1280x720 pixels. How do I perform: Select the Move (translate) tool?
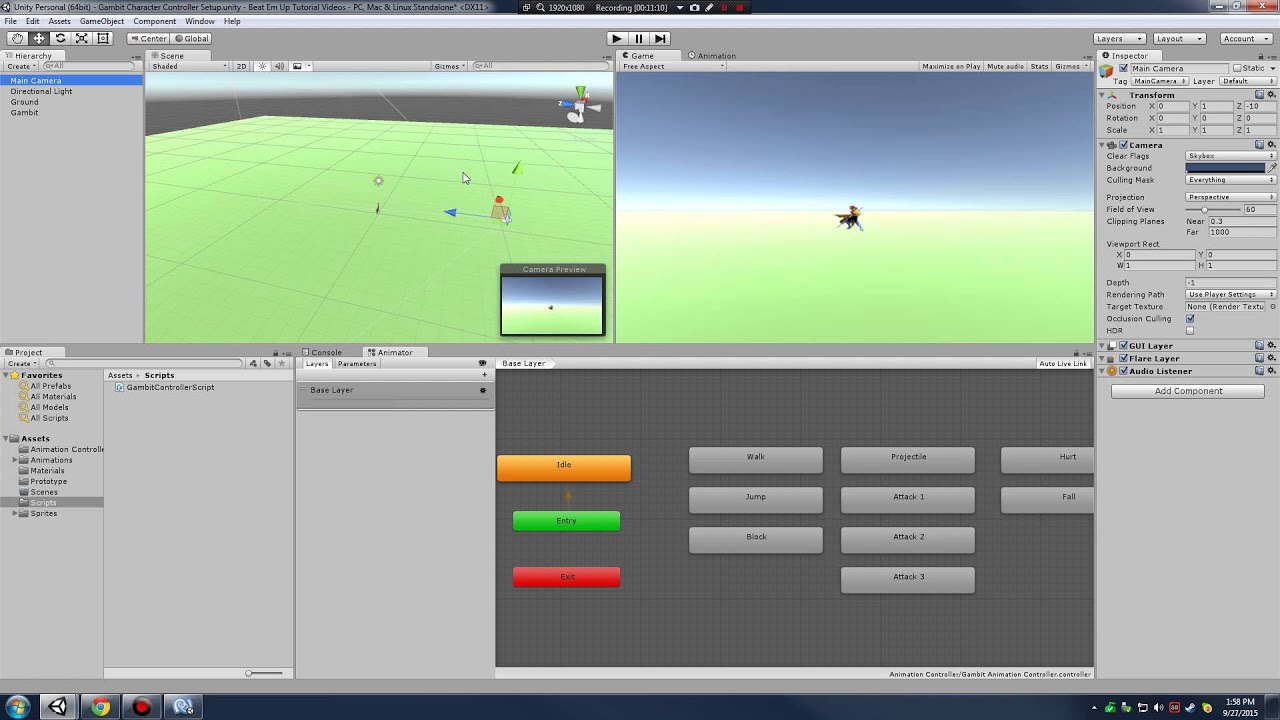click(38, 38)
